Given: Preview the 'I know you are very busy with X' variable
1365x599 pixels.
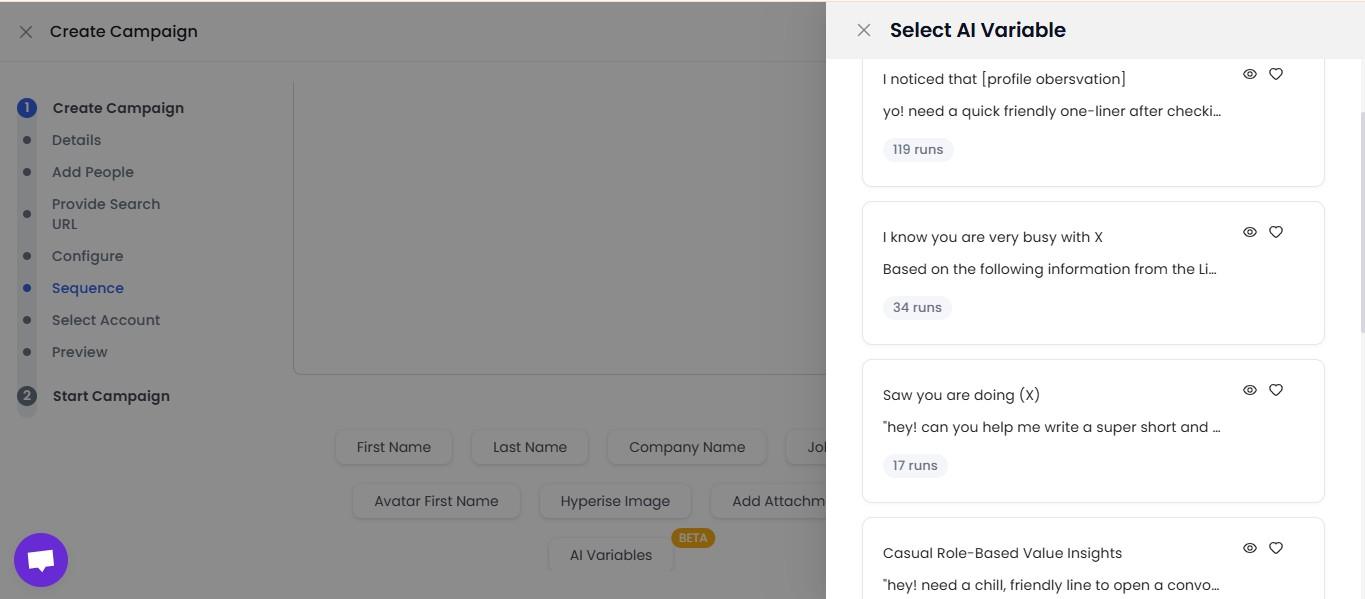Looking at the screenshot, I should click(1250, 232).
